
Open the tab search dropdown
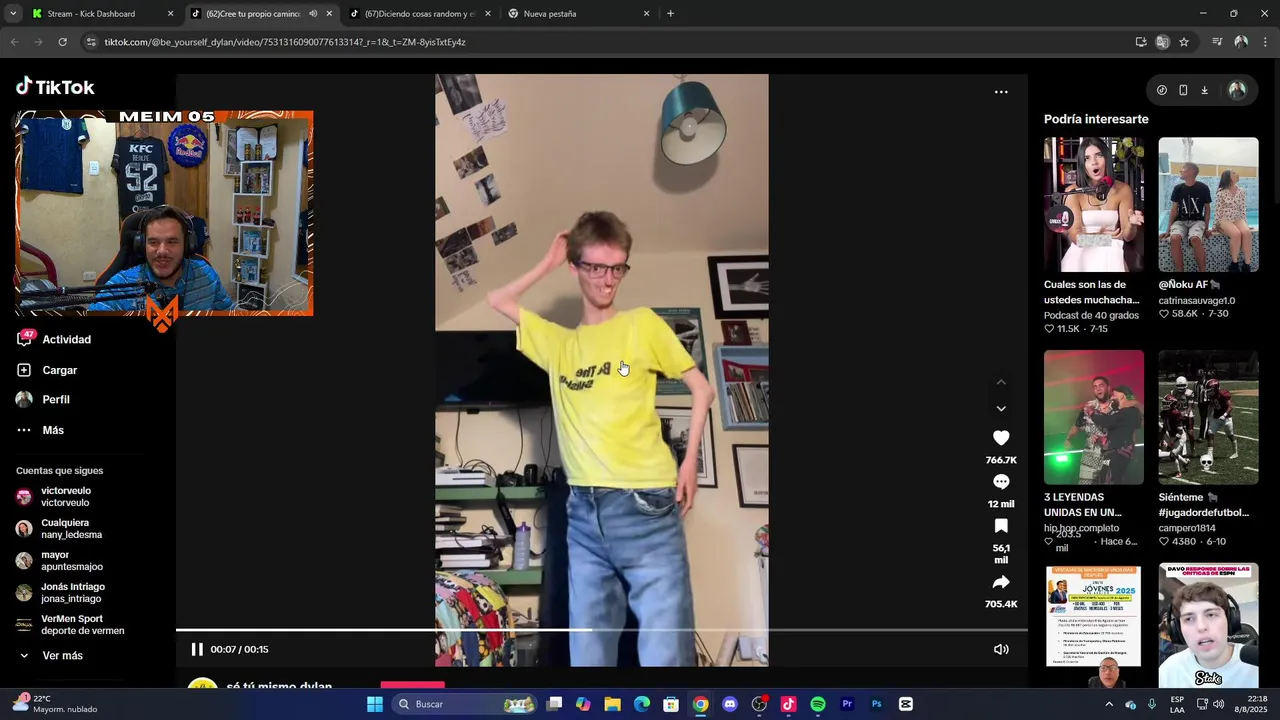click(x=12, y=14)
